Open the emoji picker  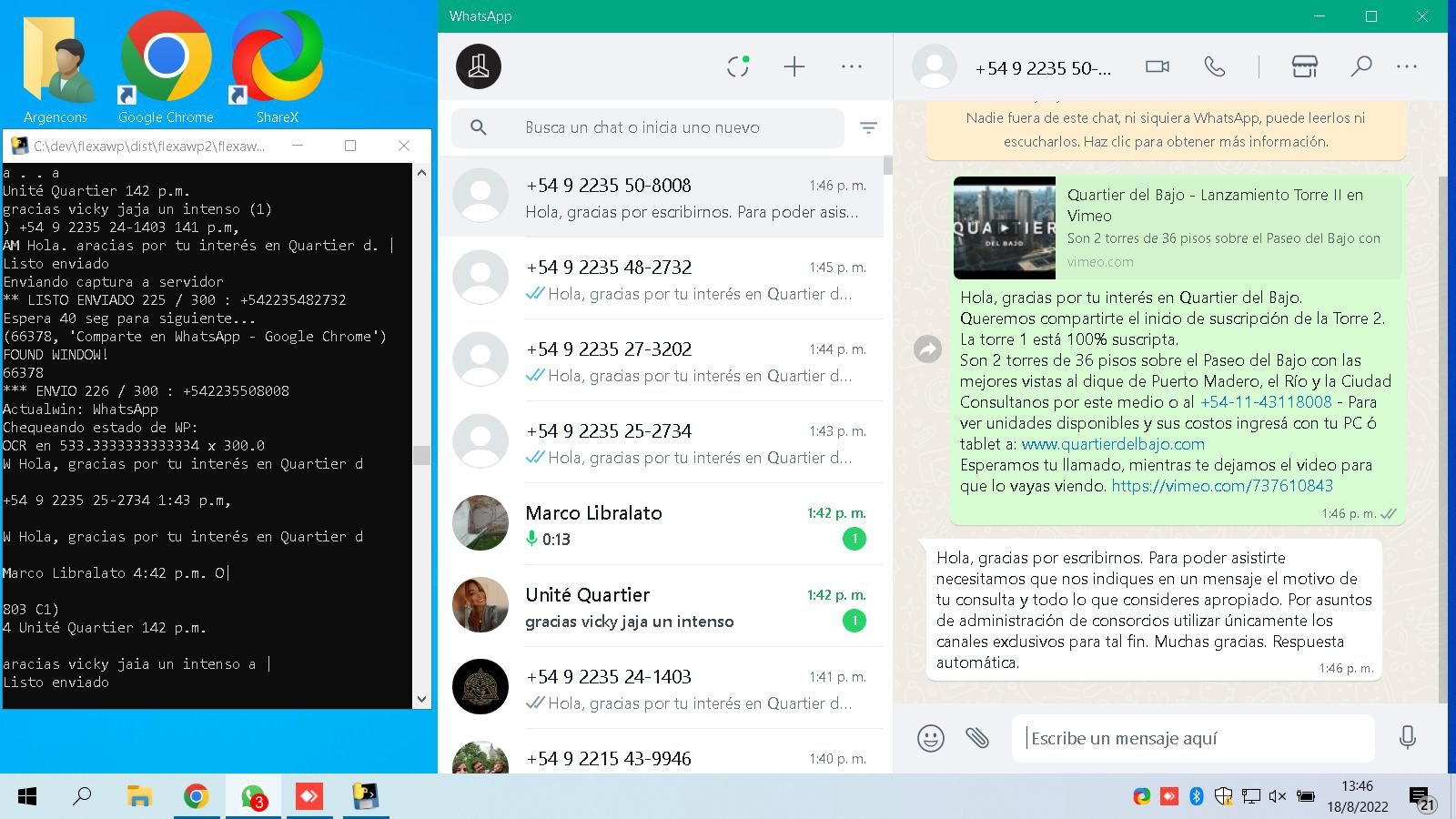[931, 738]
